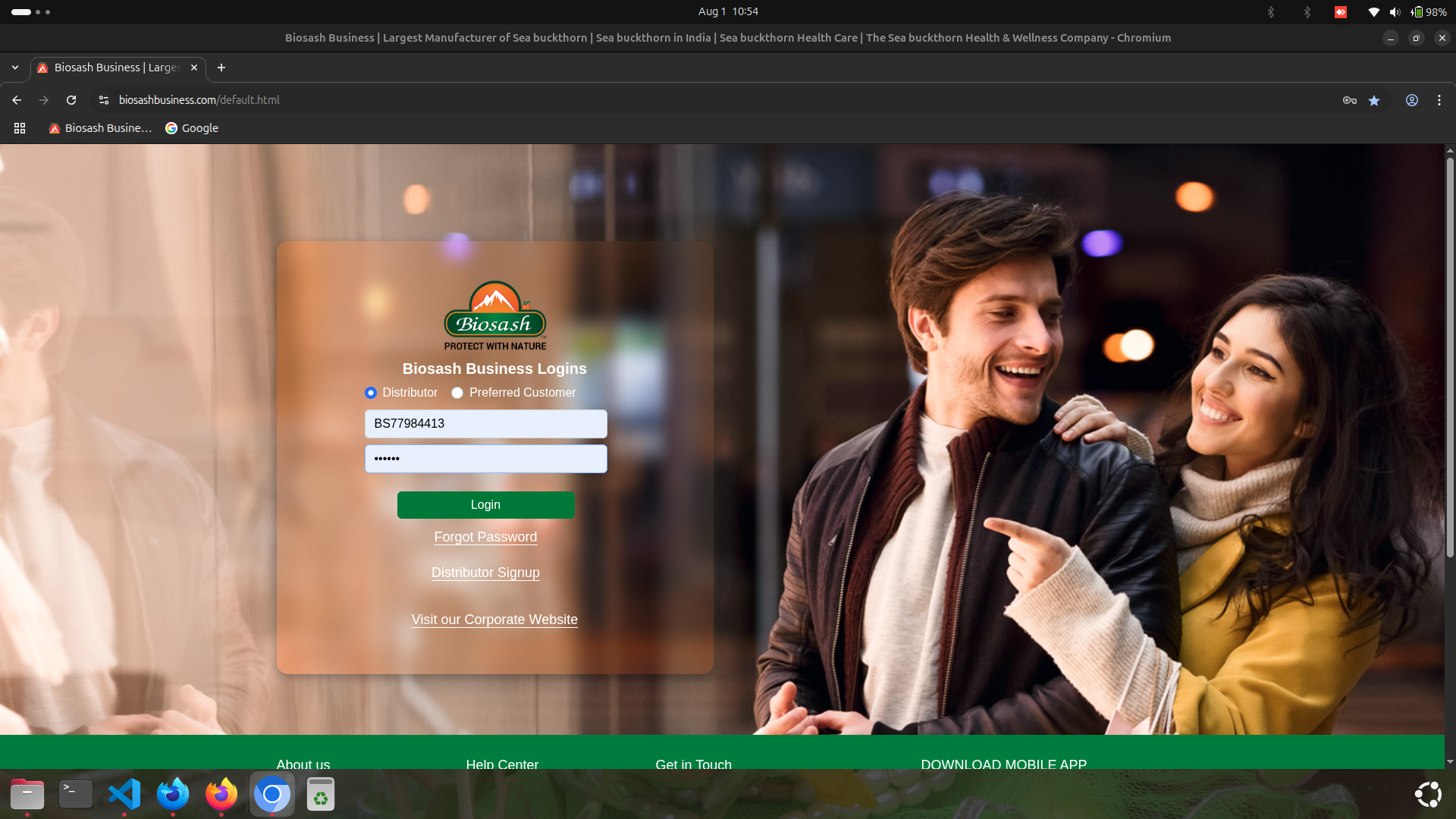The width and height of the screenshot is (1456, 819).
Task: Open Chromium three-dot menu
Action: click(x=1439, y=100)
